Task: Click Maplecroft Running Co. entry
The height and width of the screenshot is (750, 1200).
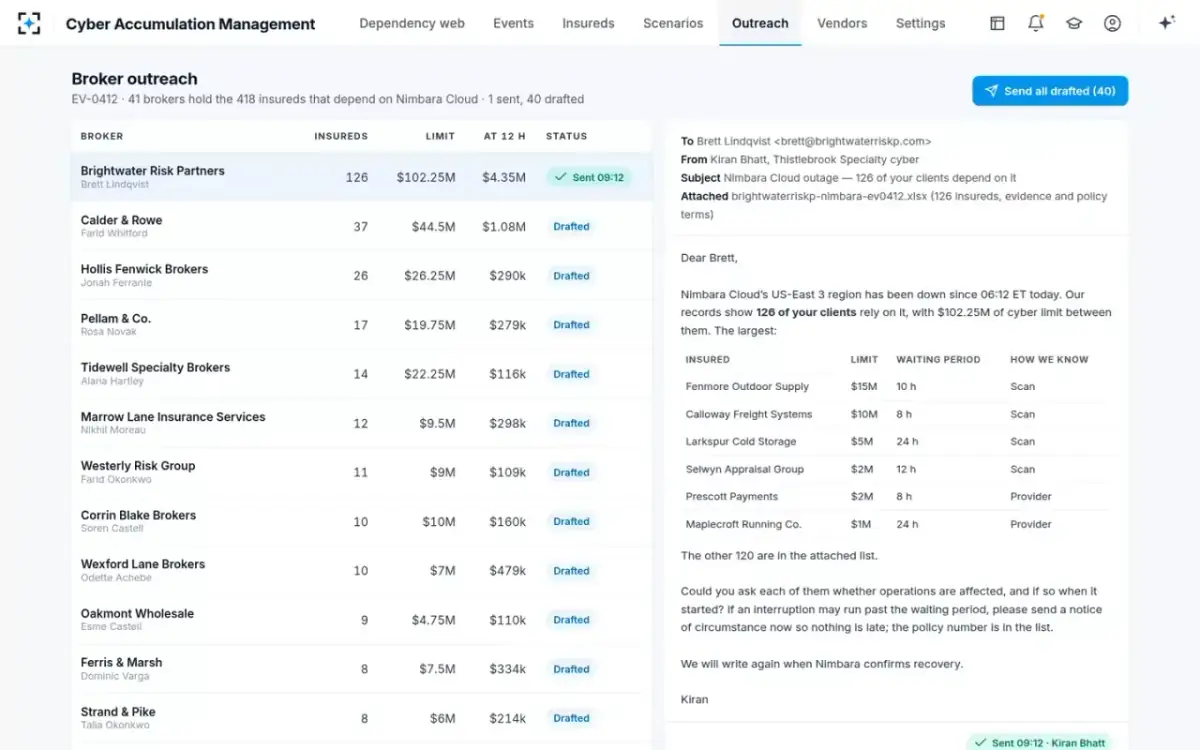Action: (744, 524)
